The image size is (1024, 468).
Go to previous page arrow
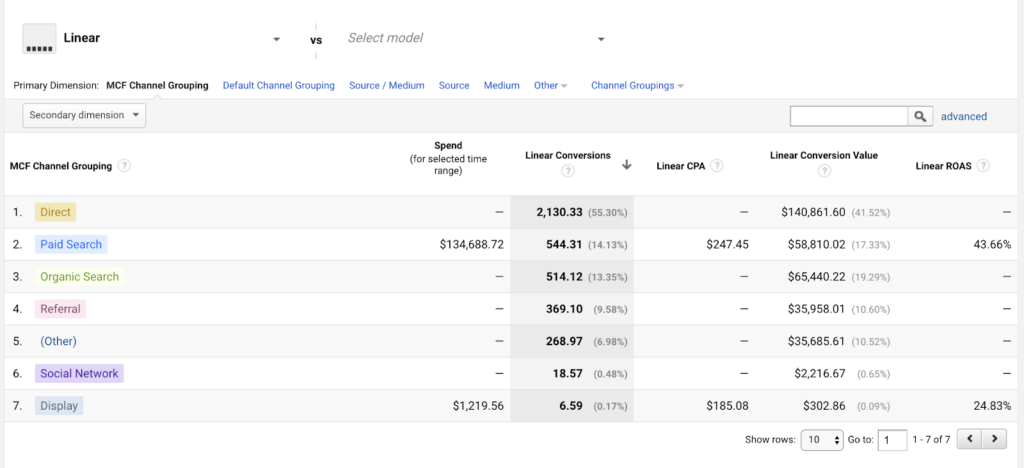(x=969, y=439)
